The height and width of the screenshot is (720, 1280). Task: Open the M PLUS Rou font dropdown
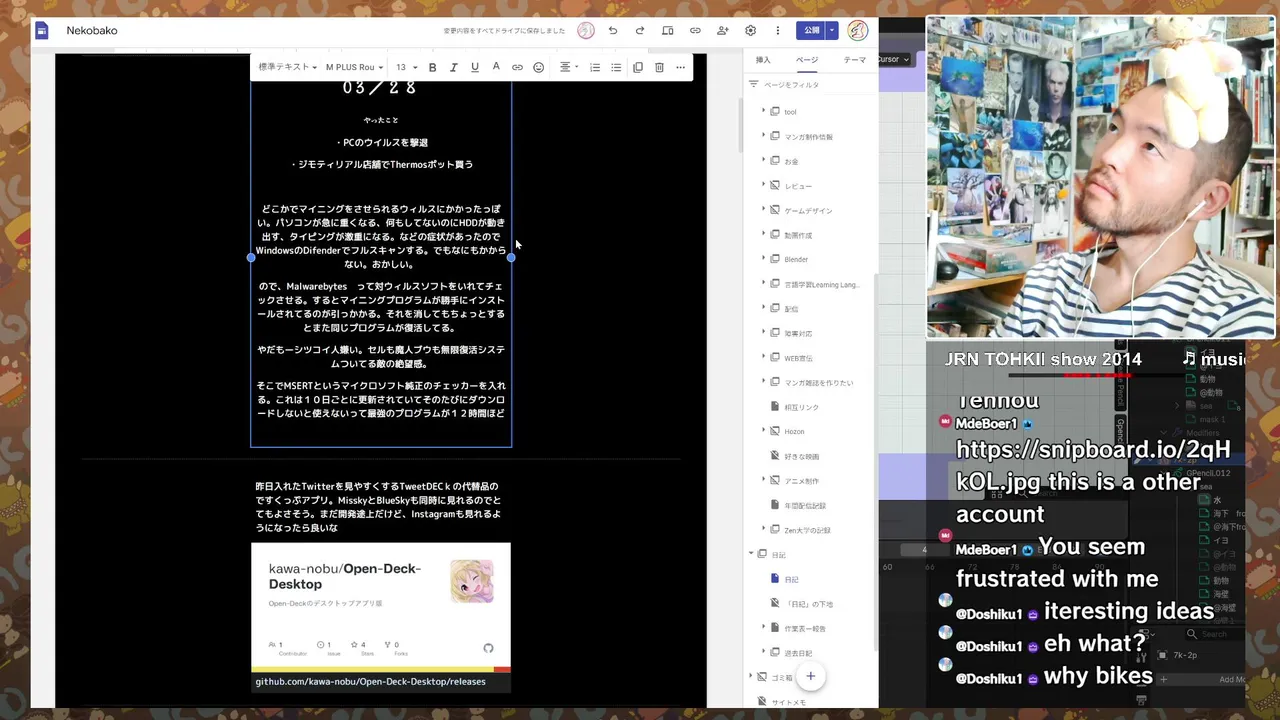click(x=354, y=67)
